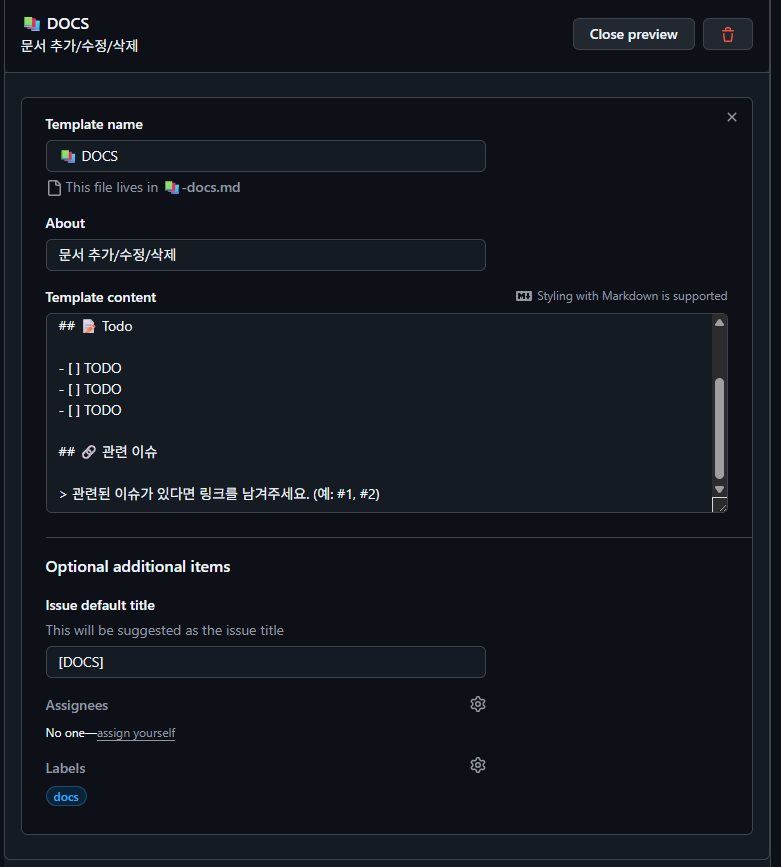Click the Issue default title field
This screenshot has width=781, height=867.
(x=266, y=662)
